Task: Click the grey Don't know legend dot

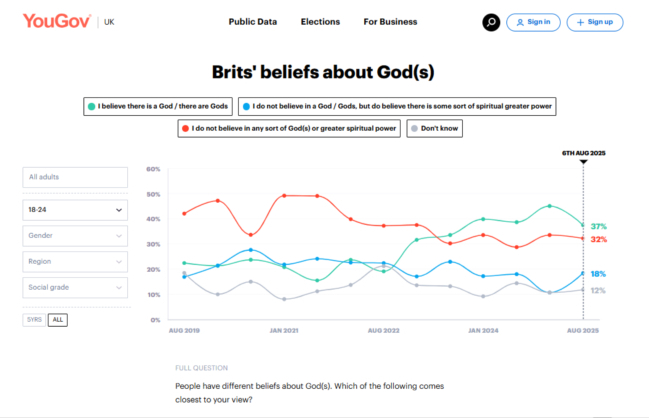Action: (x=413, y=128)
